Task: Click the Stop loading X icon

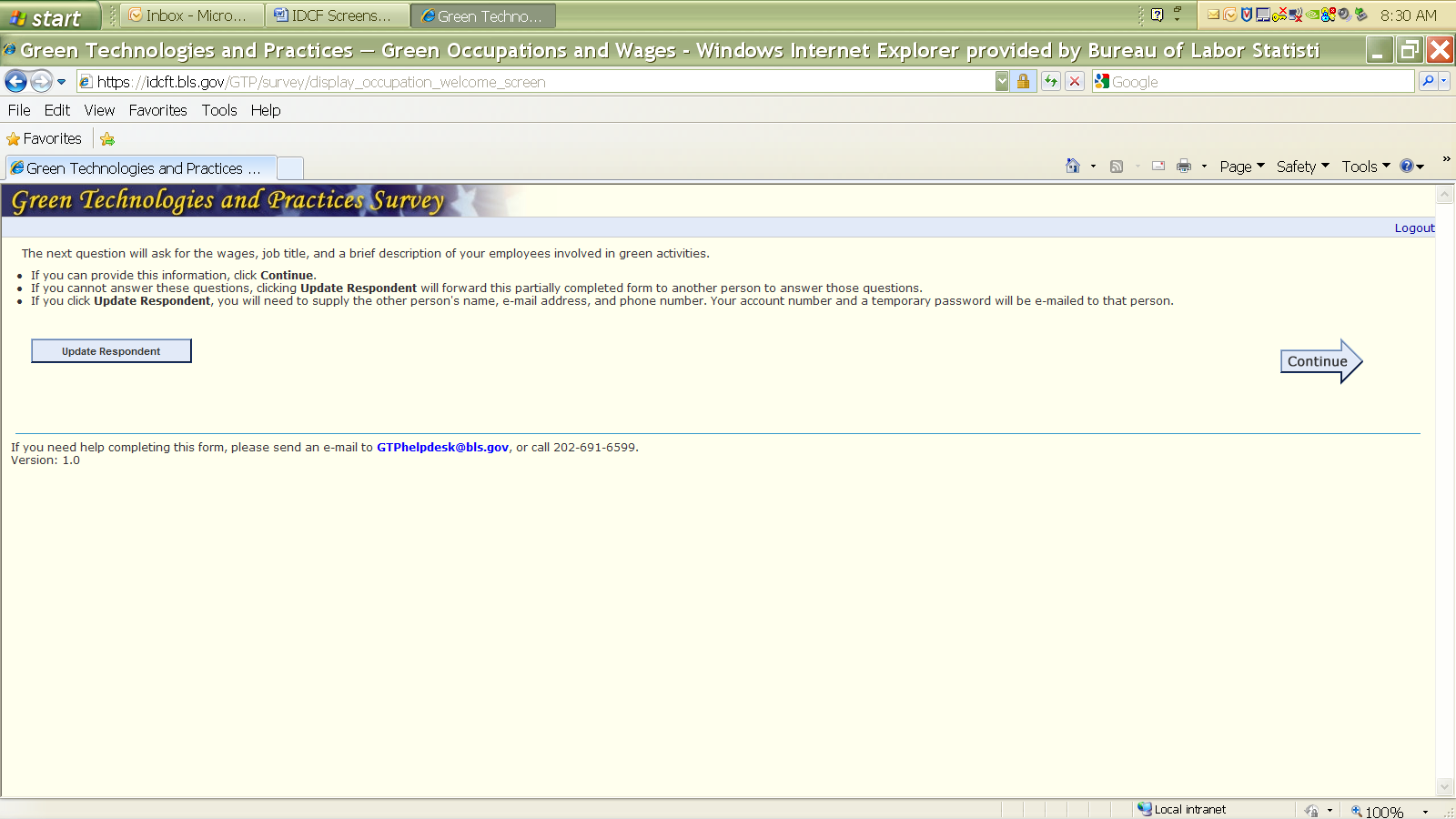Action: point(1075,82)
